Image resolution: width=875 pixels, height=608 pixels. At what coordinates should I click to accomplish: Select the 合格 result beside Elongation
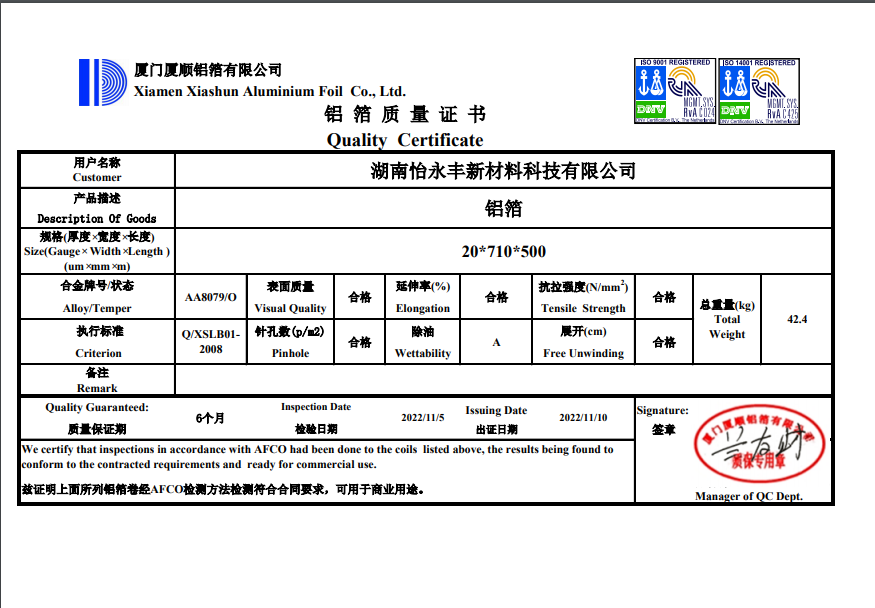pos(496,297)
